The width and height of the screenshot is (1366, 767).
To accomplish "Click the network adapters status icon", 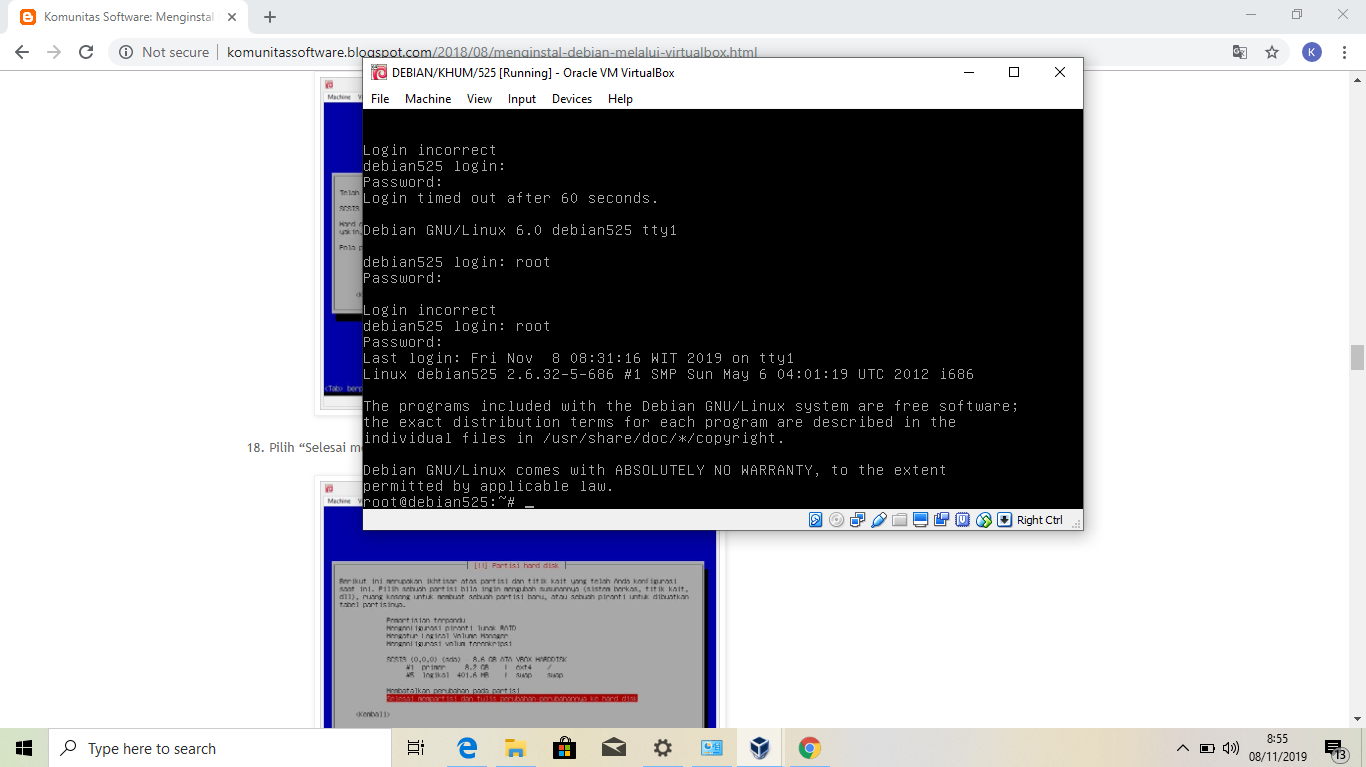I will [x=858, y=520].
